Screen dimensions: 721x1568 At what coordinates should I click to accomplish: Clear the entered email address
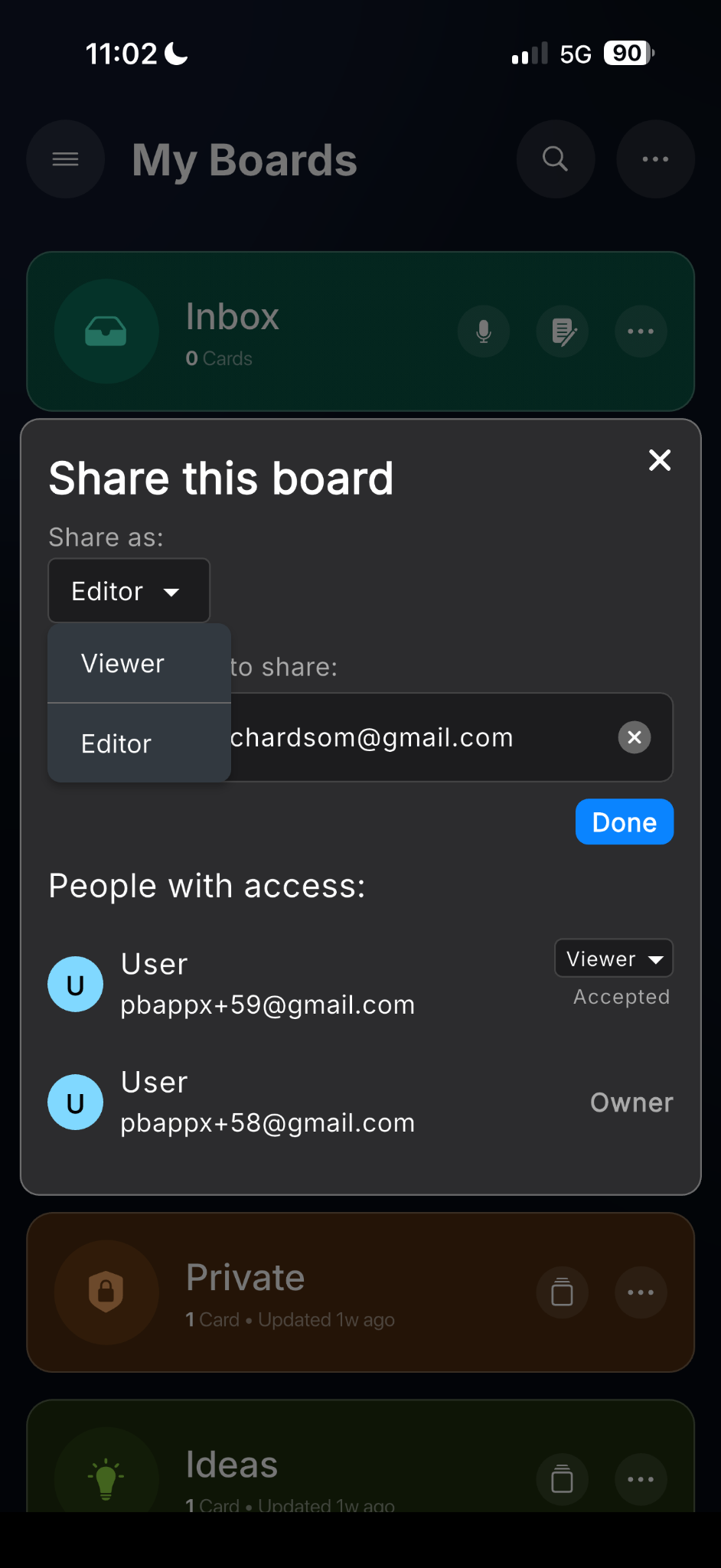634,737
